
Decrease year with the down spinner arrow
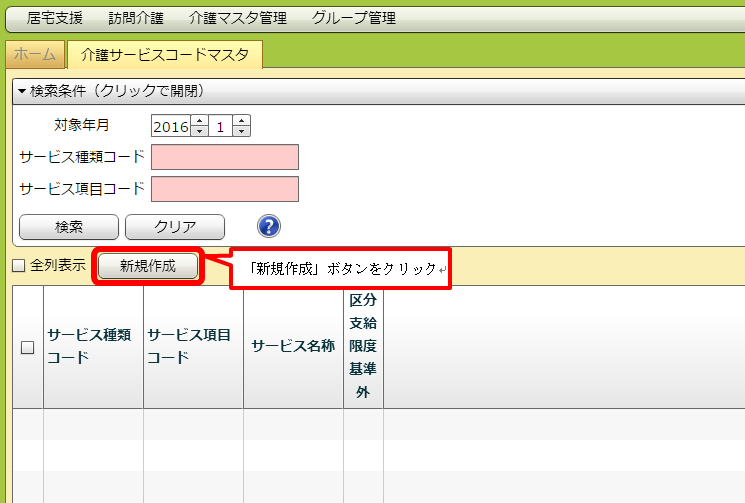[x=198, y=131]
